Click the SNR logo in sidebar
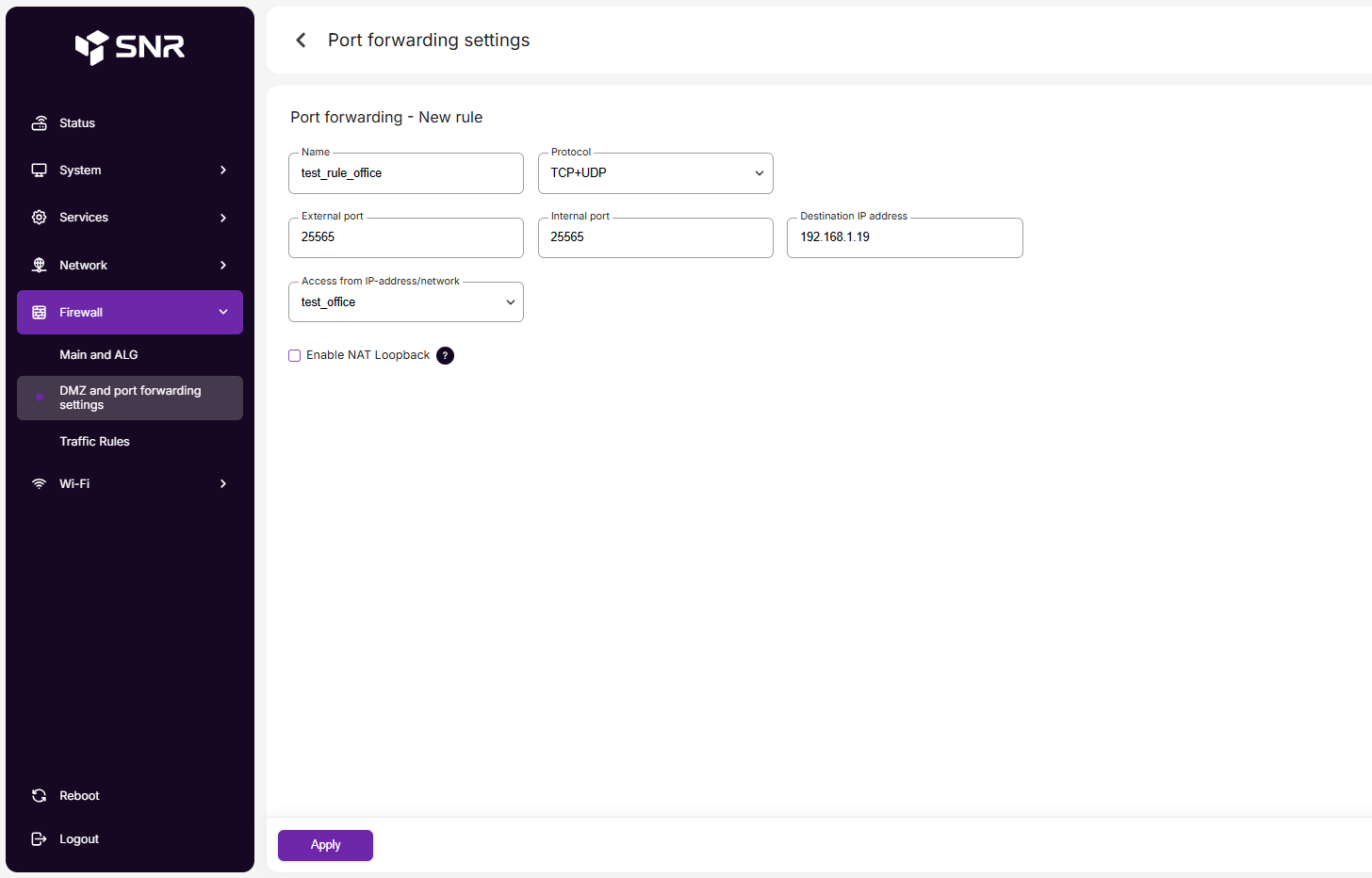This screenshot has width=1372, height=878. tap(130, 46)
